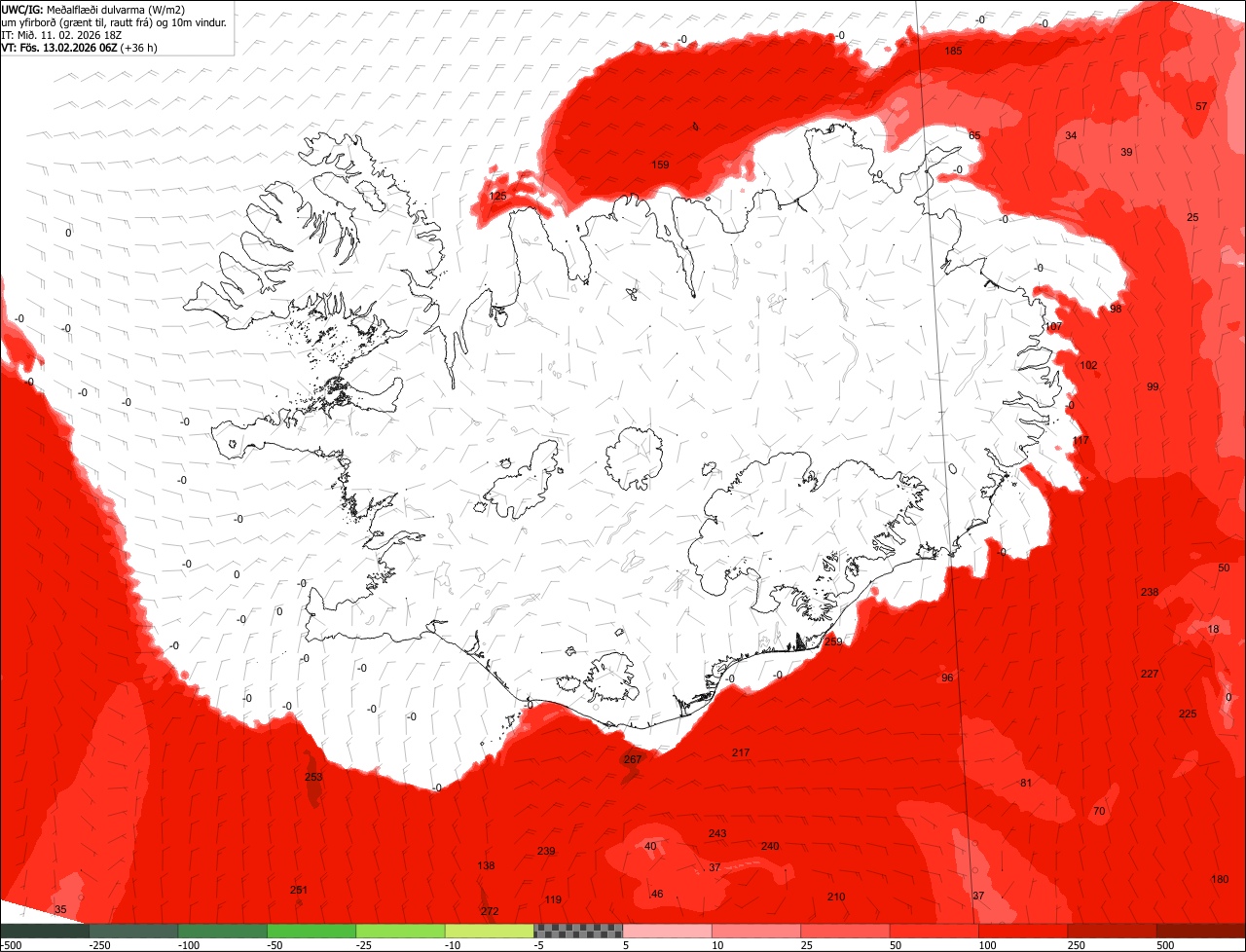1246x952 pixels.
Task: Click the legend tick label '-10'
Action: (x=454, y=945)
